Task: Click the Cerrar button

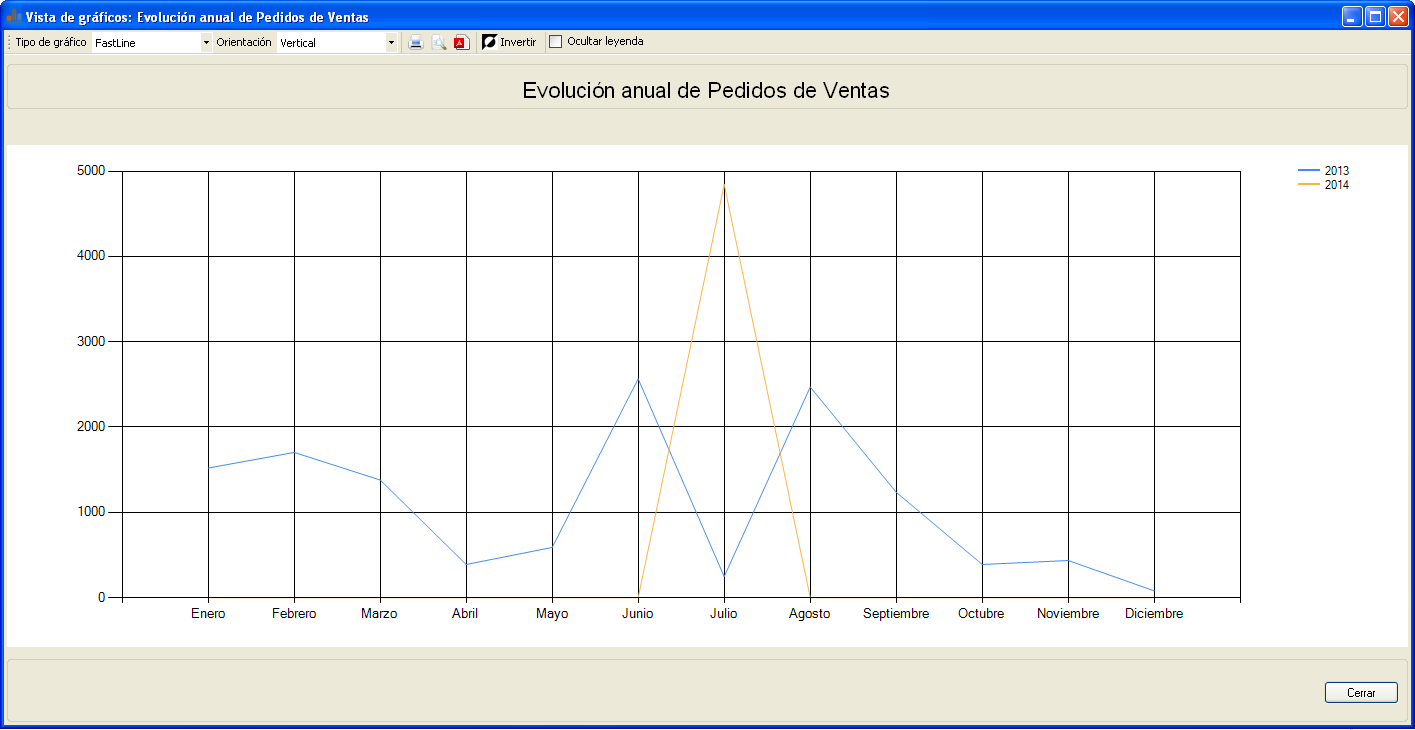Action: pos(1361,692)
